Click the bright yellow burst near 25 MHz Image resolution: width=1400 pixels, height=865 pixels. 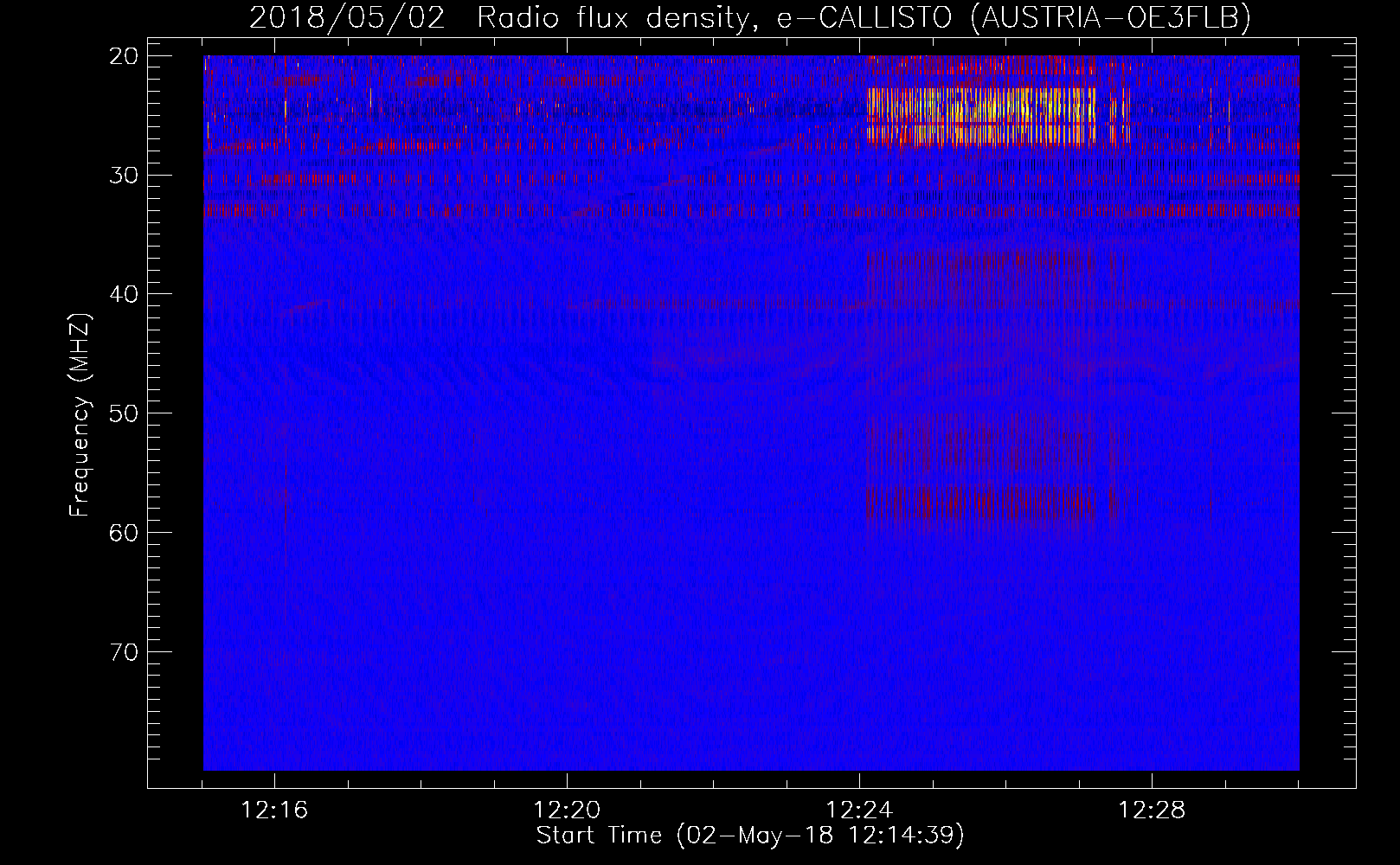point(981,116)
